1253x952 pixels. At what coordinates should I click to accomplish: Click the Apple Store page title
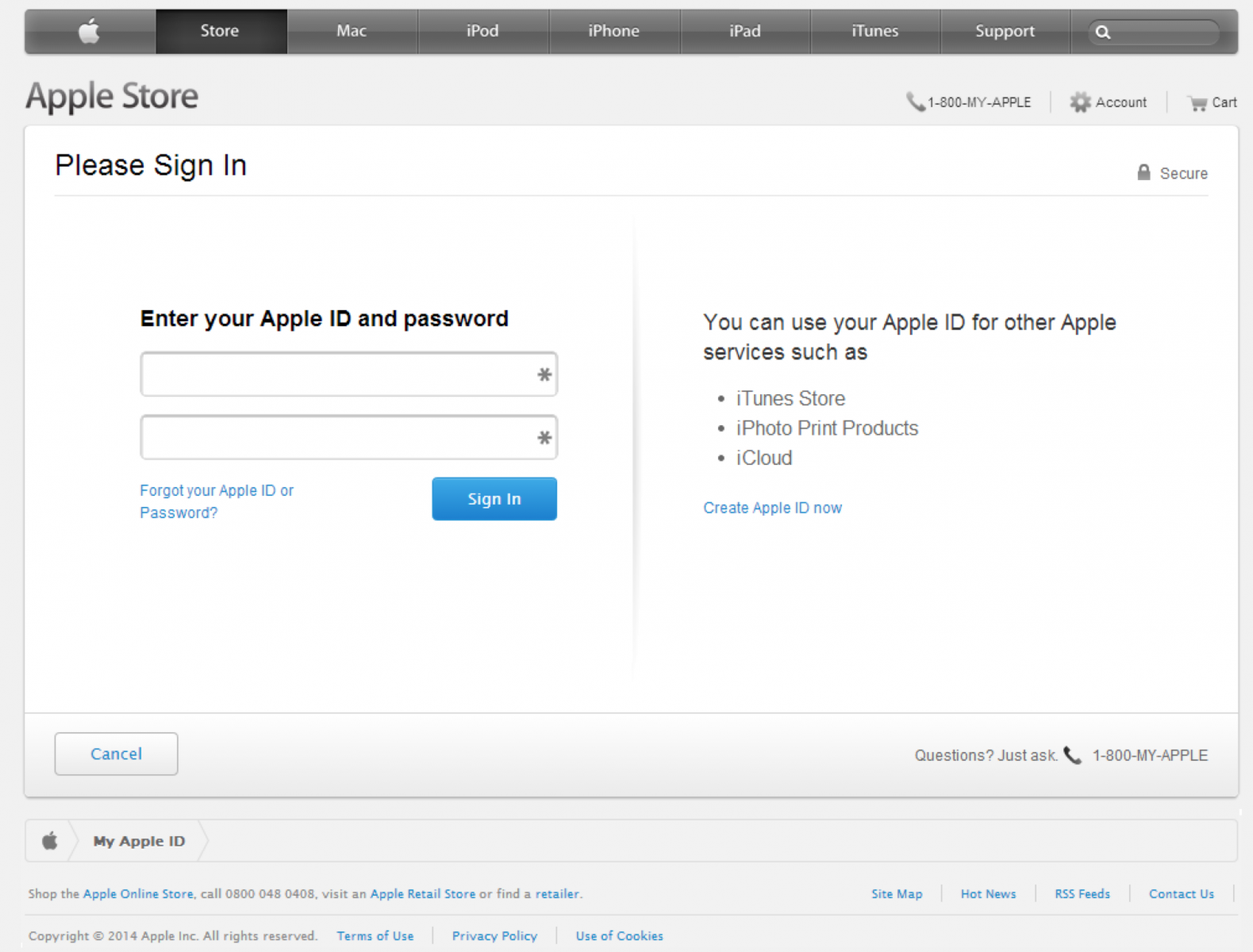pos(112,97)
